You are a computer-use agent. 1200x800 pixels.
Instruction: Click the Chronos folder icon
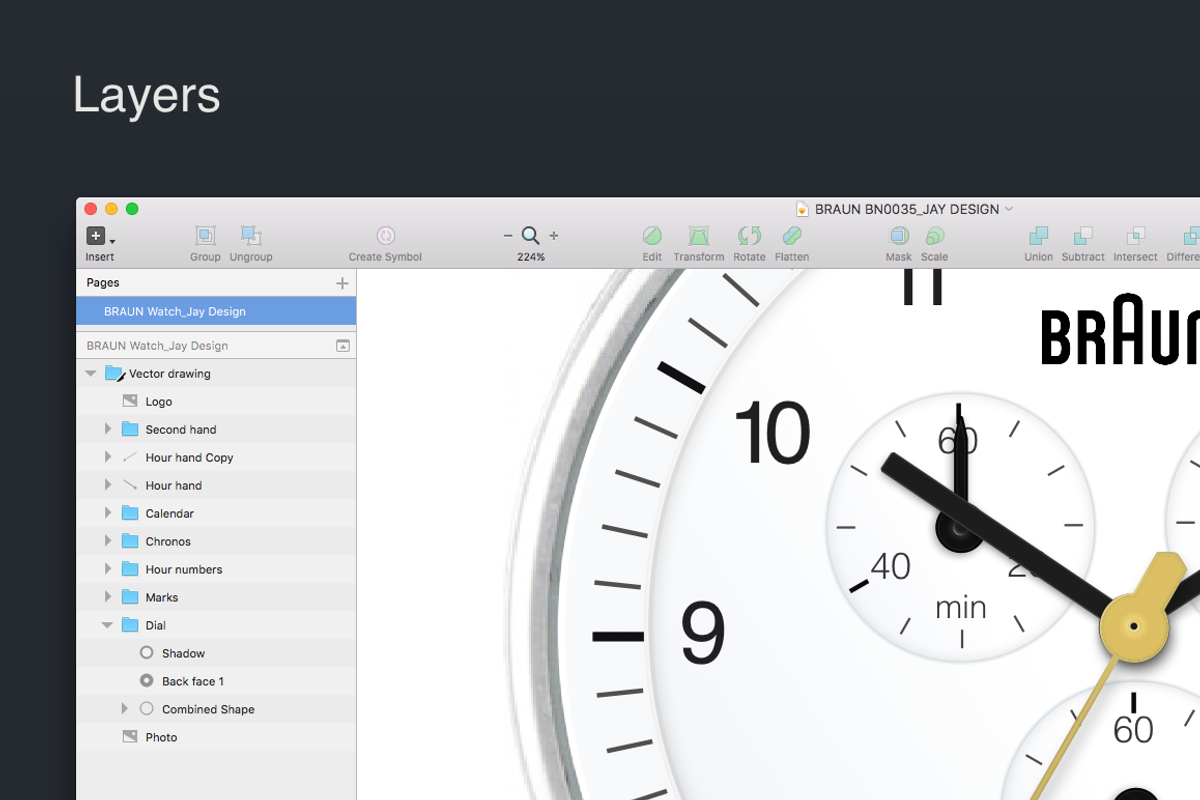tap(130, 541)
